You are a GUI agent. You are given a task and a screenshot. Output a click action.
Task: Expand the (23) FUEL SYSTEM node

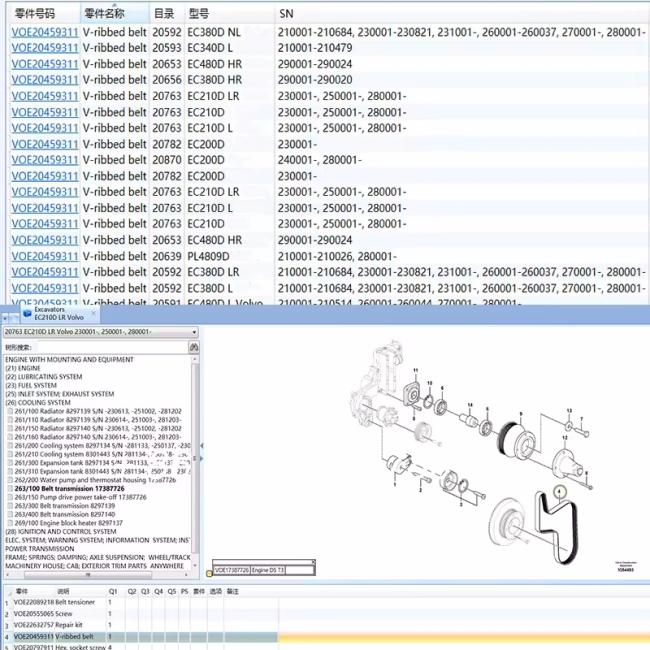click(x=31, y=386)
